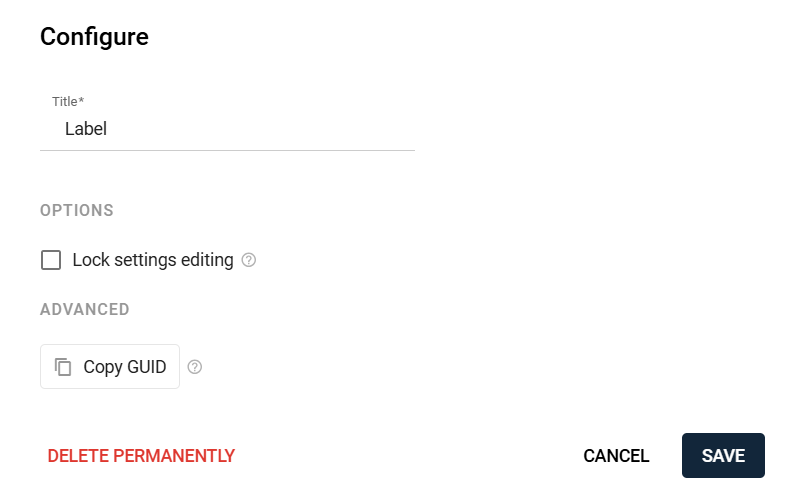The height and width of the screenshot is (502, 787).
Task: Focus the Title input field
Action: (x=227, y=129)
